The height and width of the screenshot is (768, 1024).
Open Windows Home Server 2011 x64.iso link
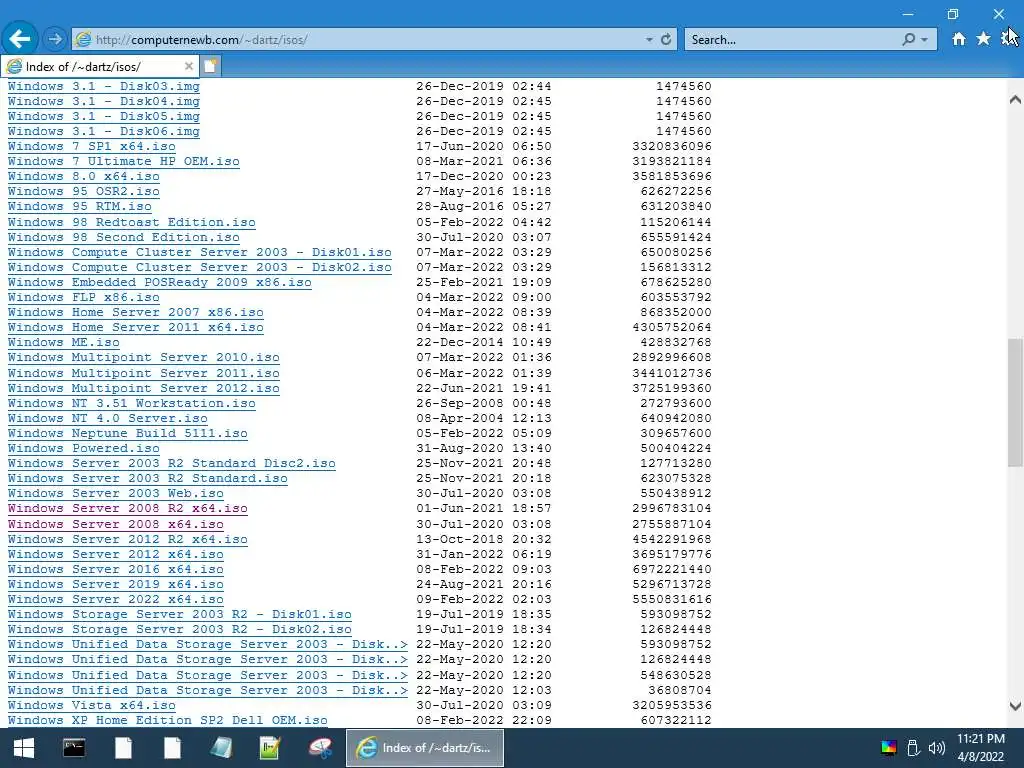coord(136,327)
